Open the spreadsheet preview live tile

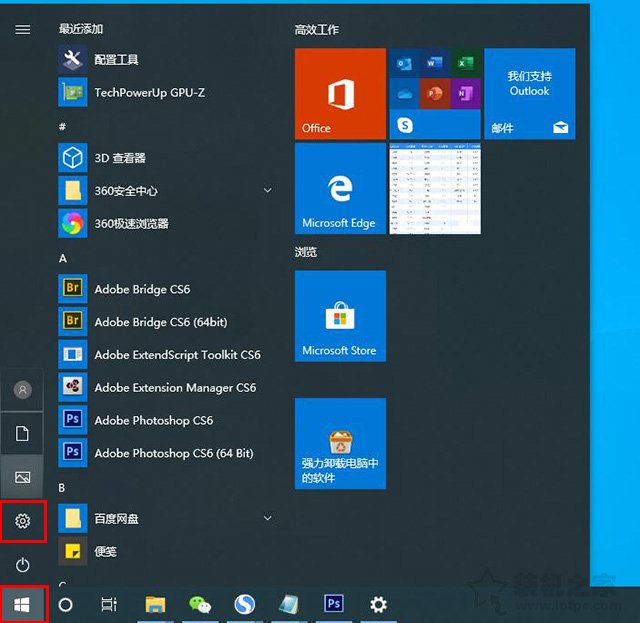(x=435, y=188)
